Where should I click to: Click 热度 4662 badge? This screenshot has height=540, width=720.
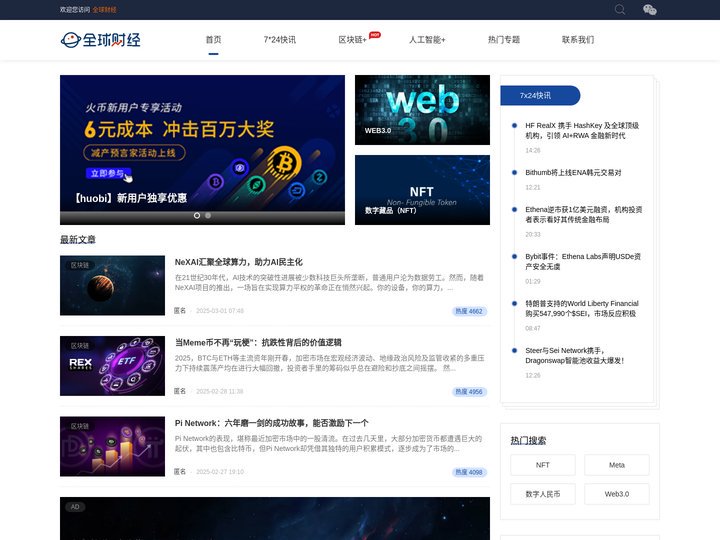pyautogui.click(x=469, y=311)
